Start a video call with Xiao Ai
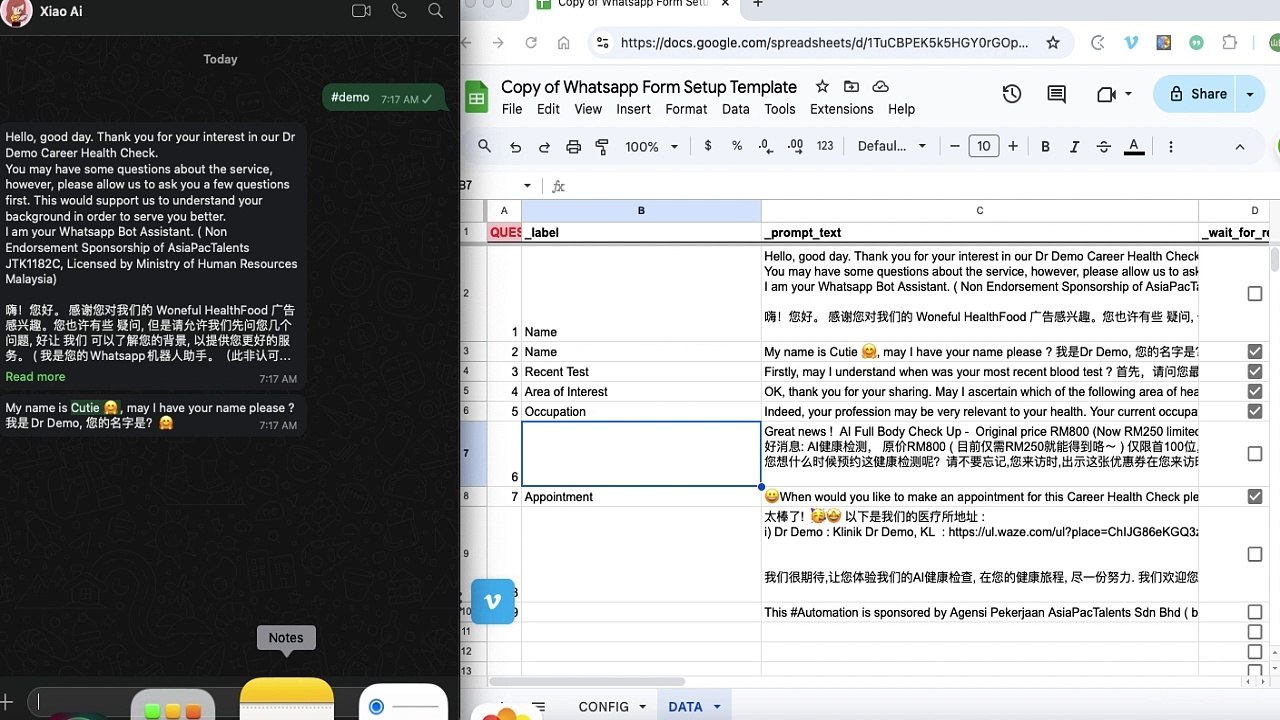Viewport: 1280px width, 720px height. (x=361, y=11)
